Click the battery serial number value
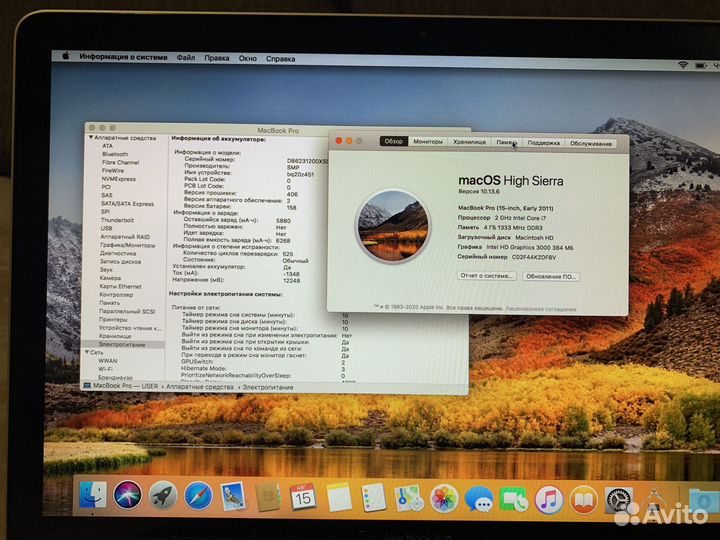Screen dimensions: 720x540 tap(307, 161)
